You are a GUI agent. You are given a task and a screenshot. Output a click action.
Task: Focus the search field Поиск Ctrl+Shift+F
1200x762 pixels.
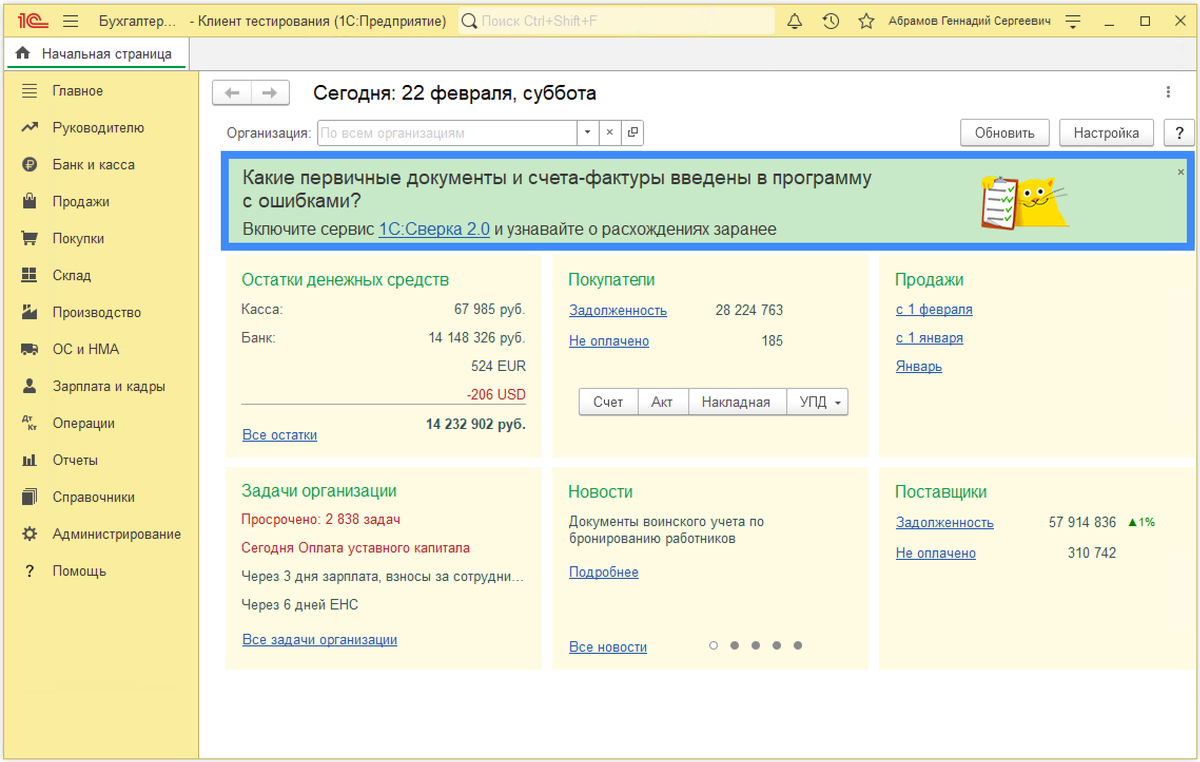pos(616,21)
